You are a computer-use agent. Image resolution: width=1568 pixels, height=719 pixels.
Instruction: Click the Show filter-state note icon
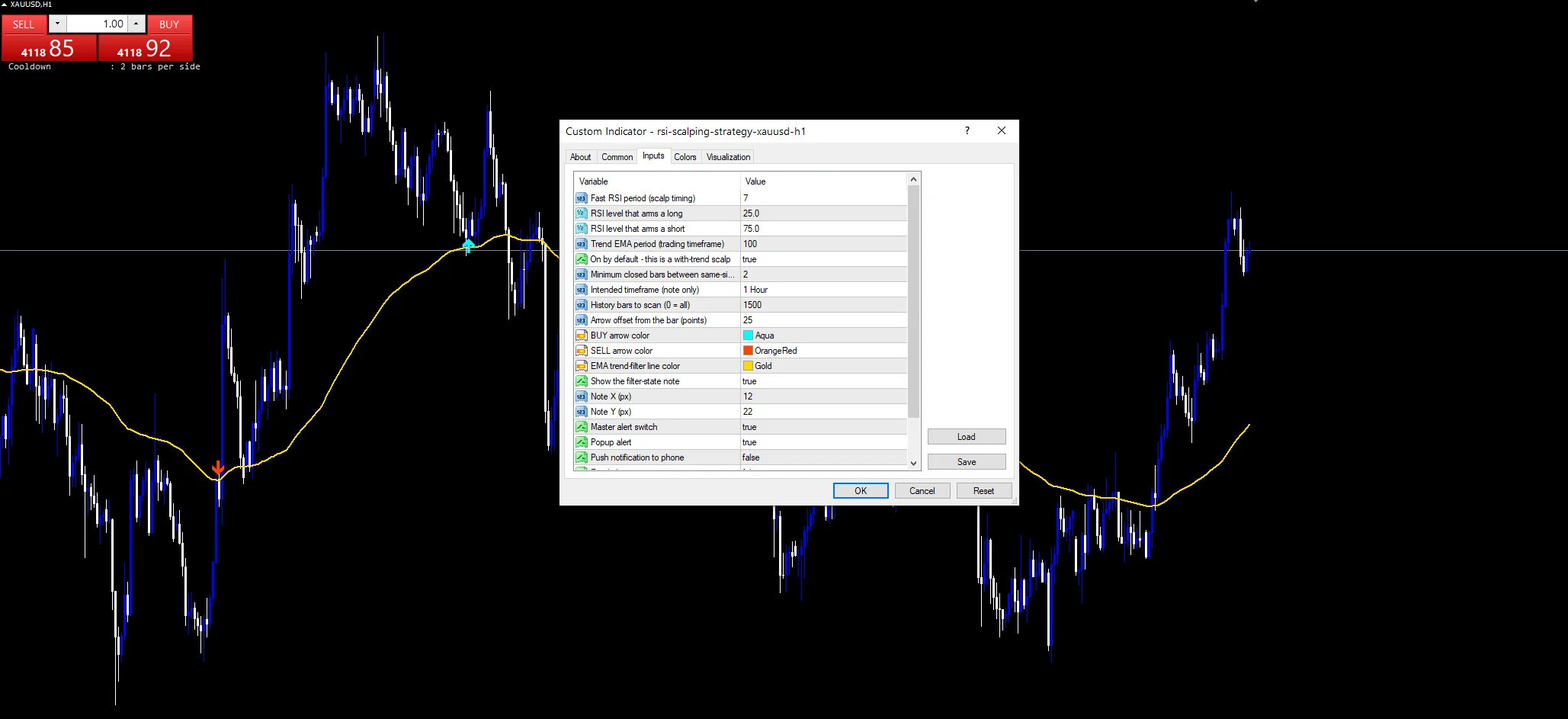pos(582,381)
